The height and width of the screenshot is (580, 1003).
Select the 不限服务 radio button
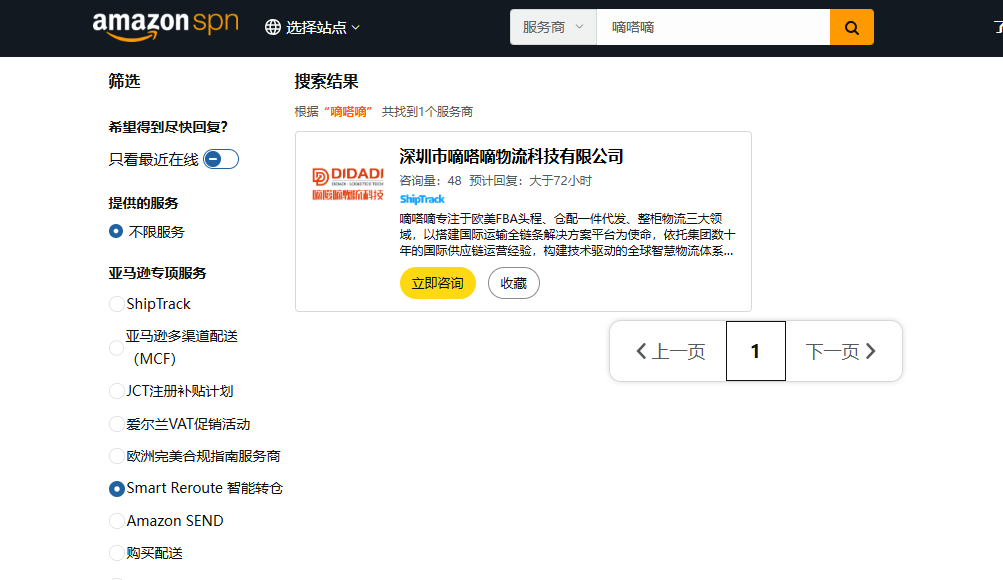[x=116, y=231]
